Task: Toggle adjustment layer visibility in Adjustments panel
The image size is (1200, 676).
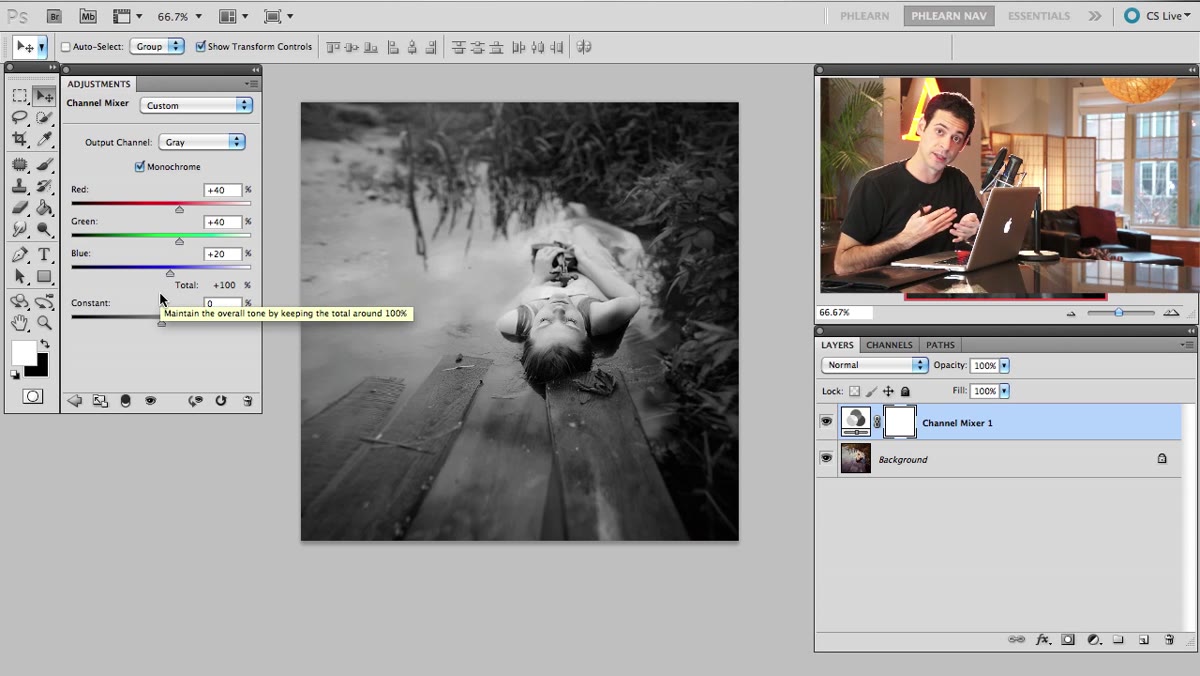Action: pyautogui.click(x=150, y=401)
